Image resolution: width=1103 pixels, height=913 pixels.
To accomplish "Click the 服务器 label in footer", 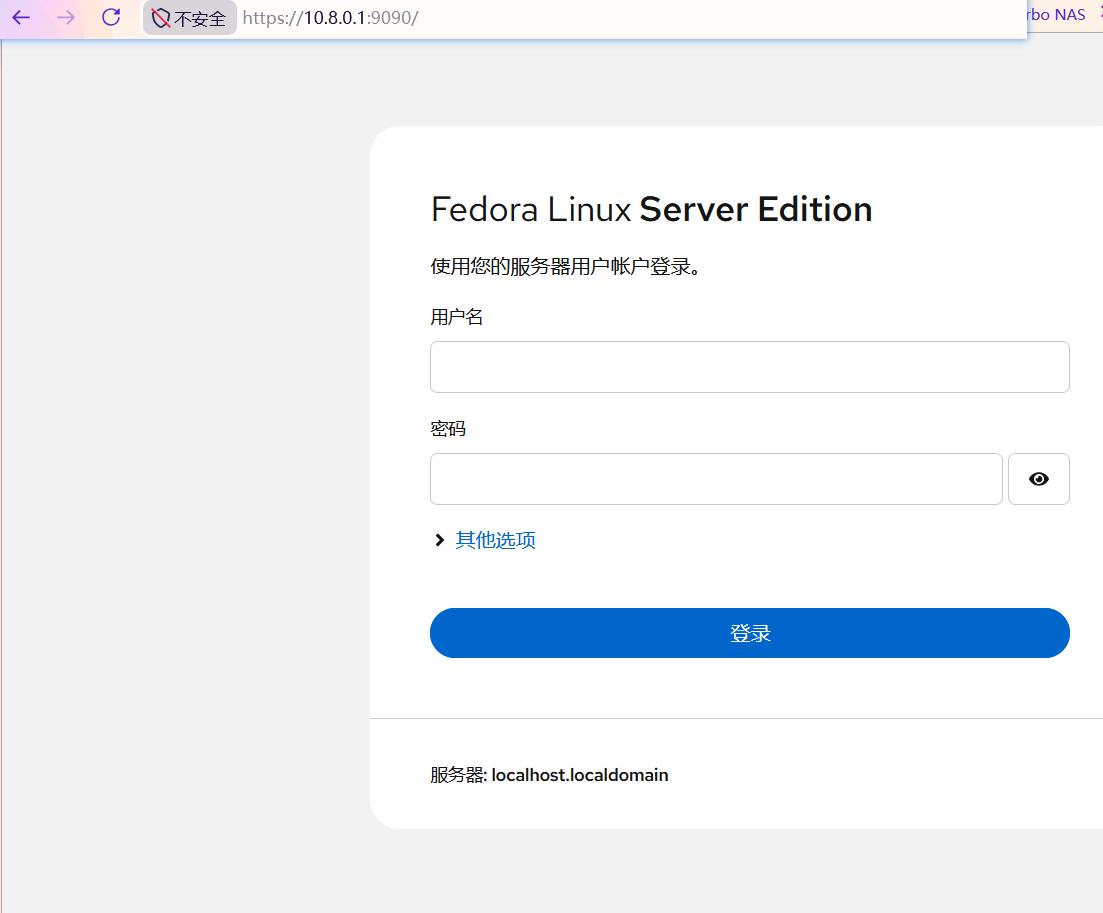I will pyautogui.click(x=457, y=775).
